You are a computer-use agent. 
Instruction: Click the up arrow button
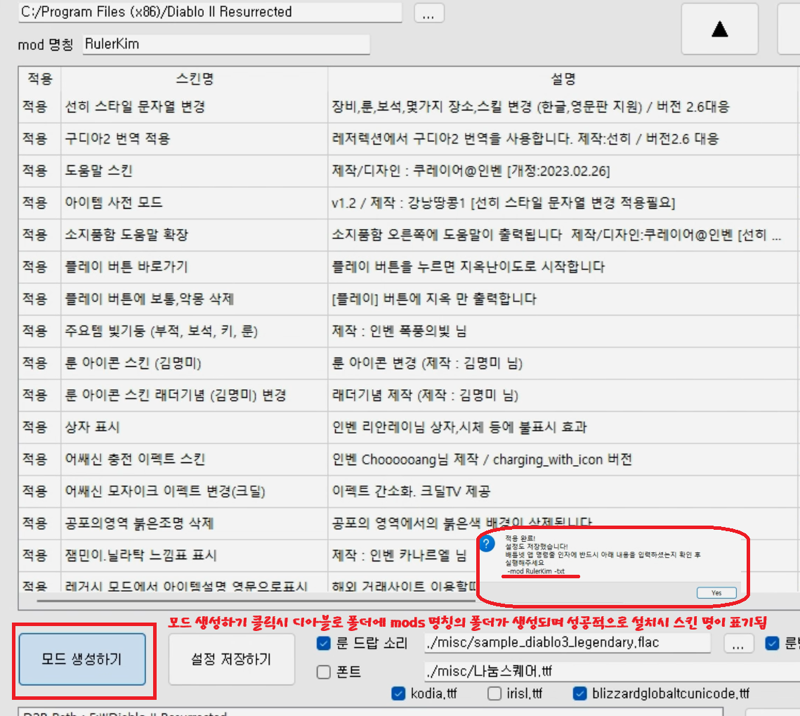coord(719,29)
